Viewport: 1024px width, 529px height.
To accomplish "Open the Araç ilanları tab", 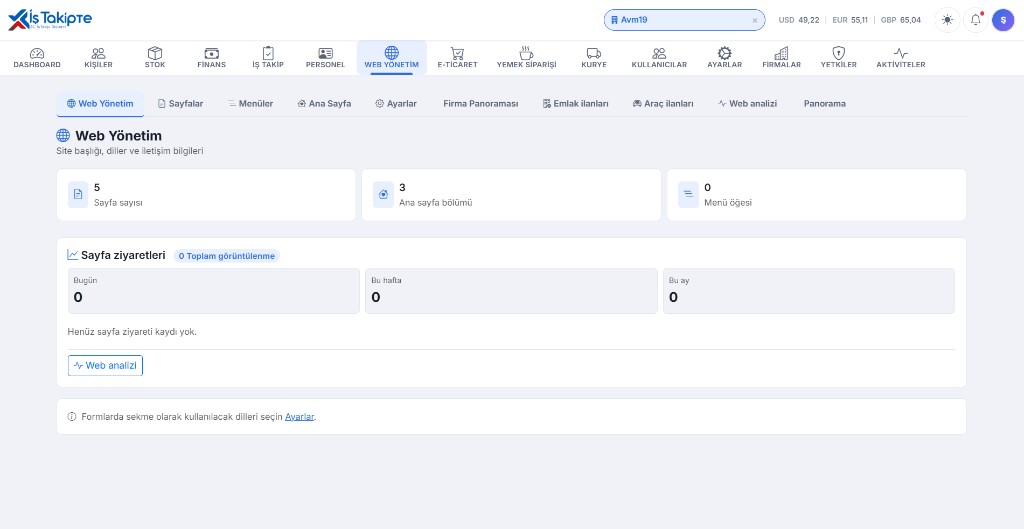I will click(663, 104).
